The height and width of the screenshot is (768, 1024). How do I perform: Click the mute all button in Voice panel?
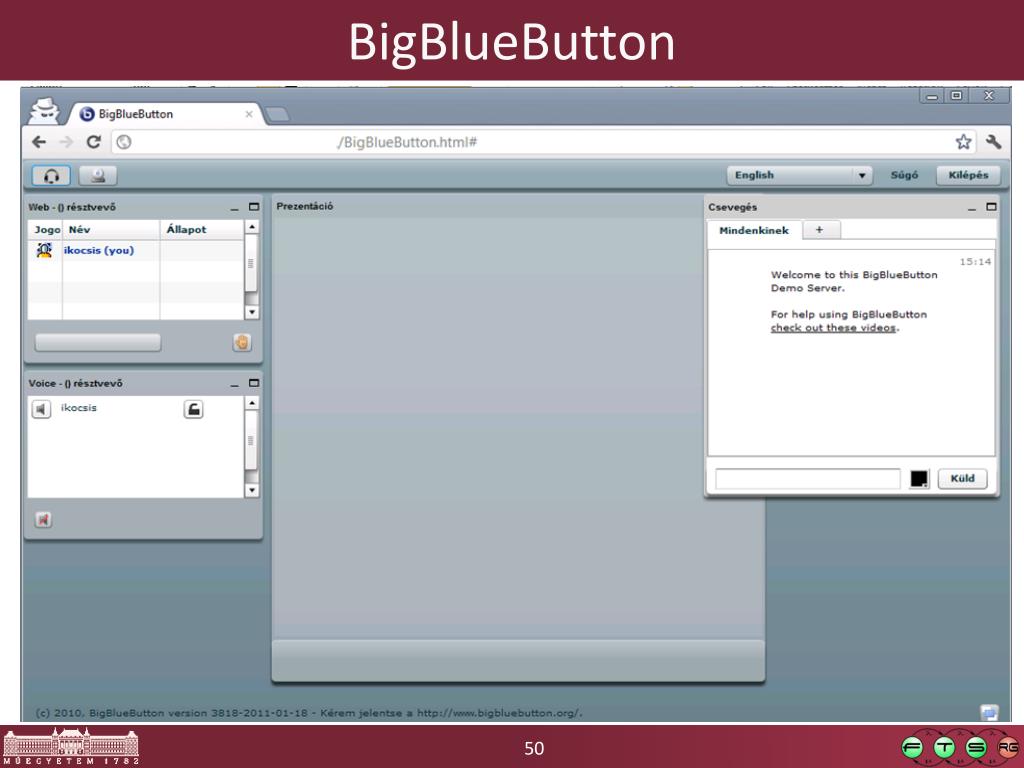tap(43, 520)
